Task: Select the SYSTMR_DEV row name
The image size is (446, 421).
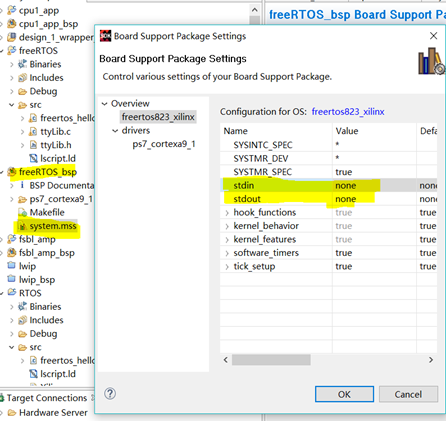Action: pos(261,158)
